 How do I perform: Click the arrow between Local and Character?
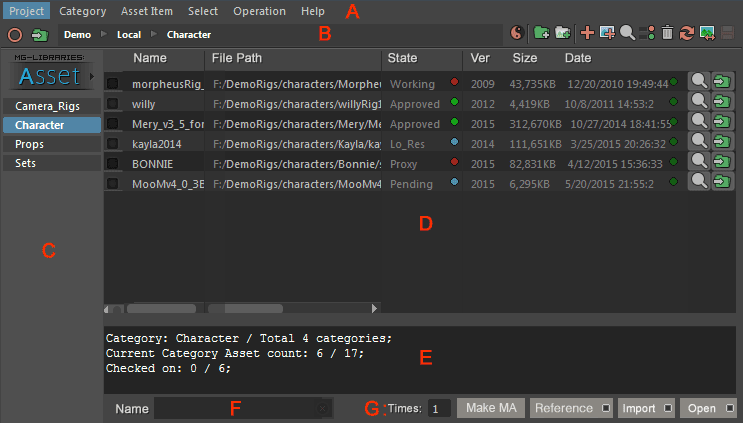click(154, 34)
